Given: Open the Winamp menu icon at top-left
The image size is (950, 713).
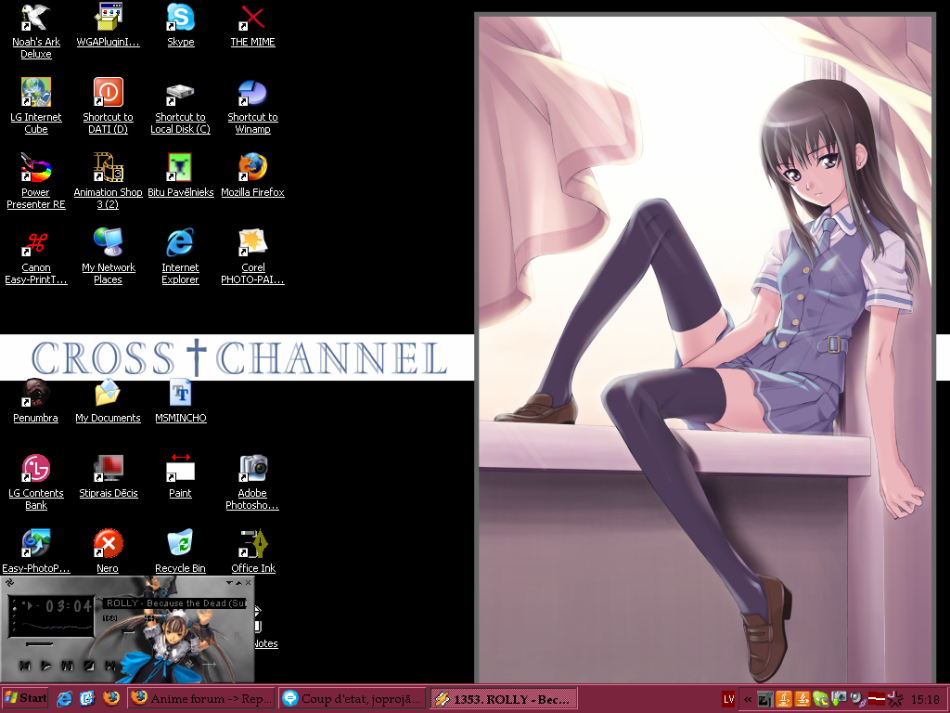Looking at the screenshot, I should 9,583.
